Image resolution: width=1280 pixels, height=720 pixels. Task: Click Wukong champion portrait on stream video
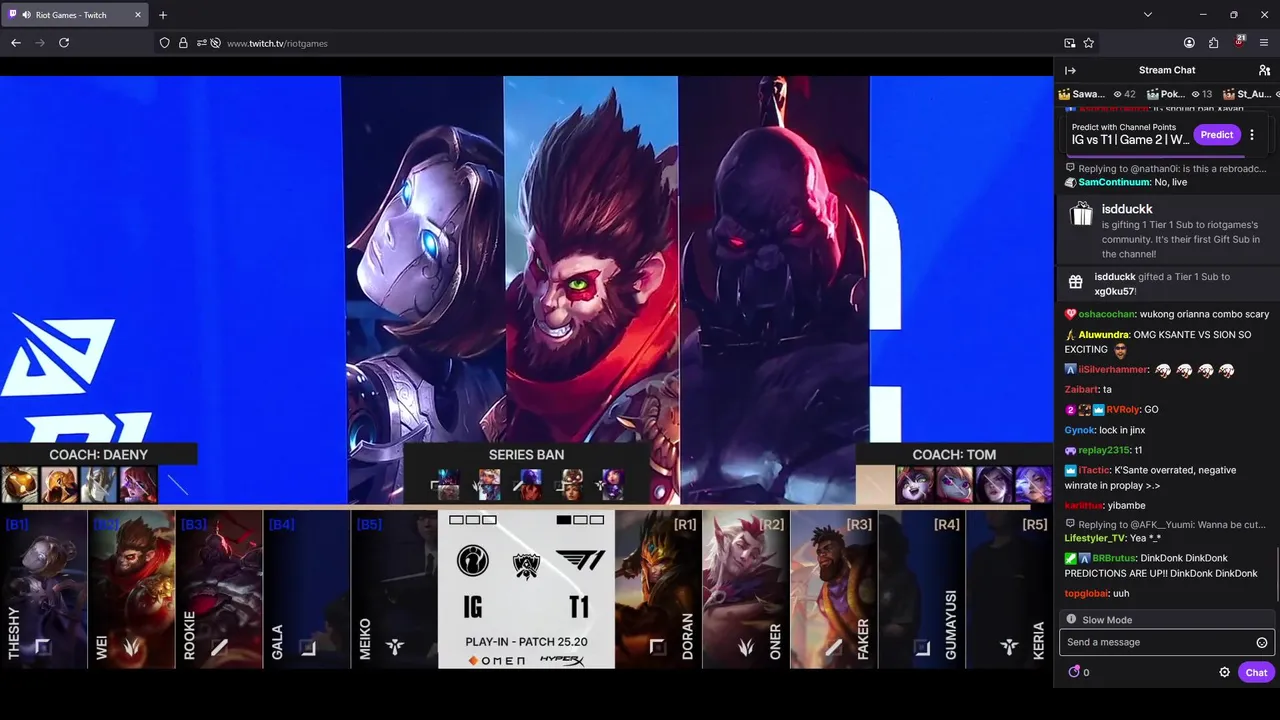pos(590,290)
